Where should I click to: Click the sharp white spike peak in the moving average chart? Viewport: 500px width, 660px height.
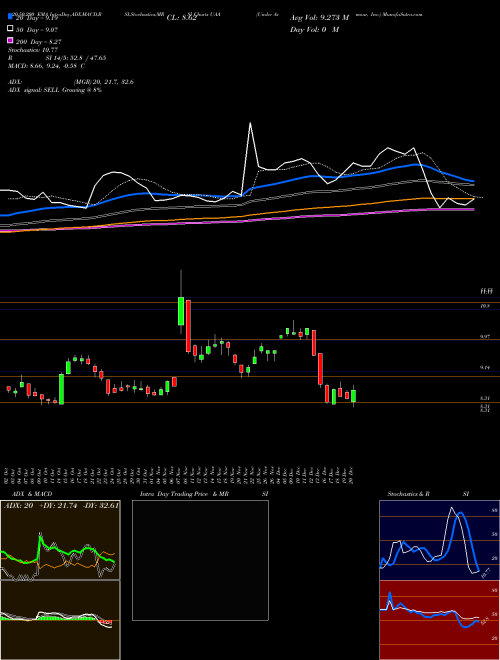coord(250,123)
